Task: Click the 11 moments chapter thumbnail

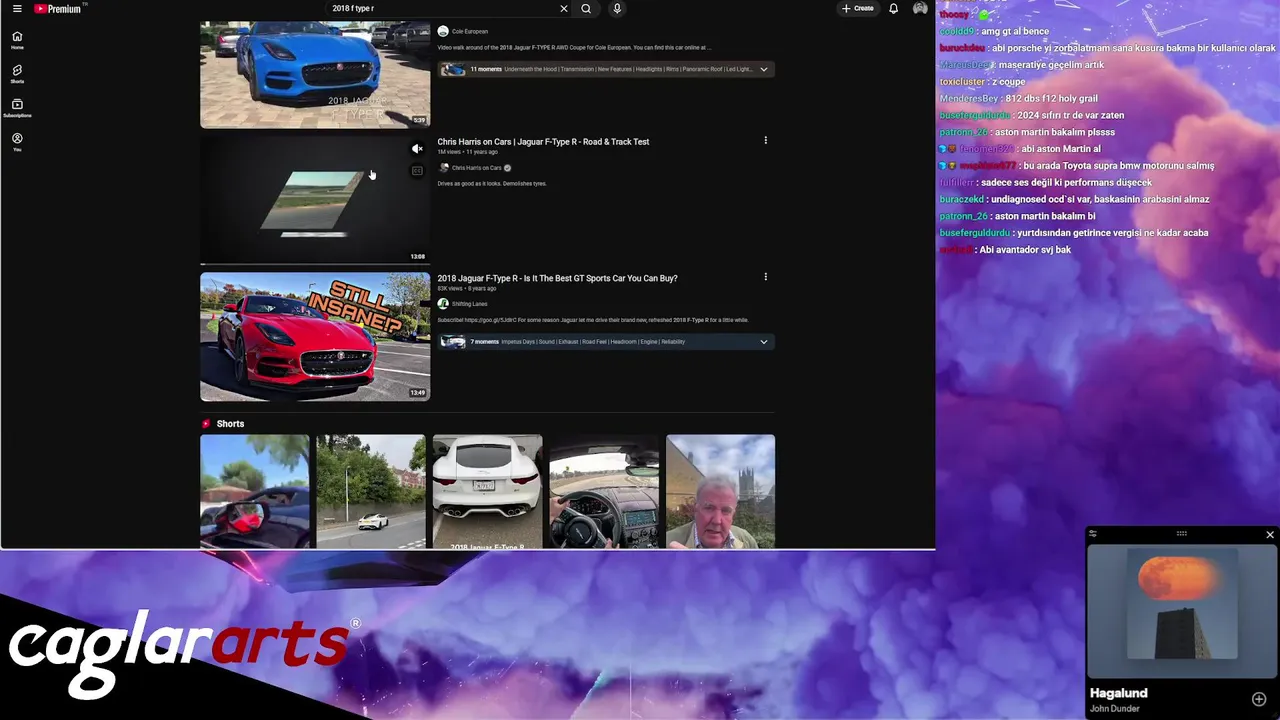Action: 453,69
